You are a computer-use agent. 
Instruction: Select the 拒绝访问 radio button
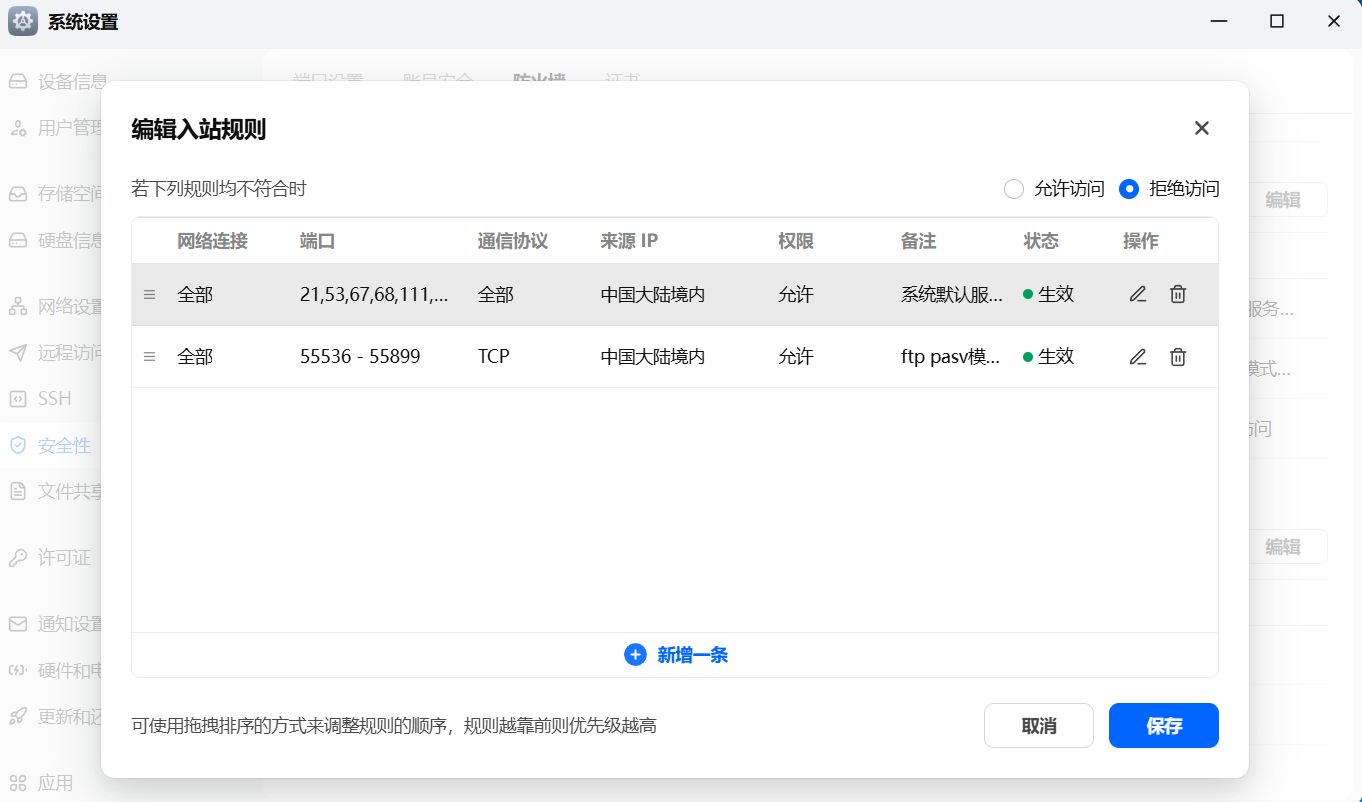(1129, 189)
